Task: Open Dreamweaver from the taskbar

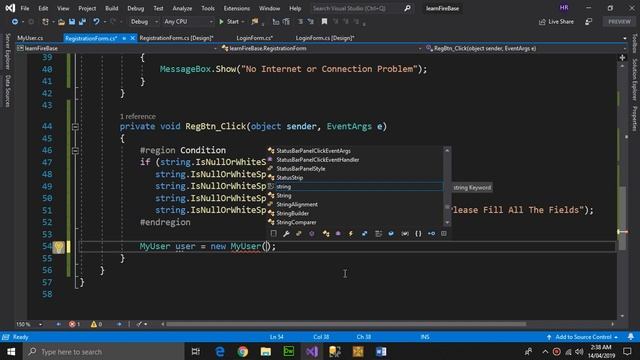Action: pos(289,351)
